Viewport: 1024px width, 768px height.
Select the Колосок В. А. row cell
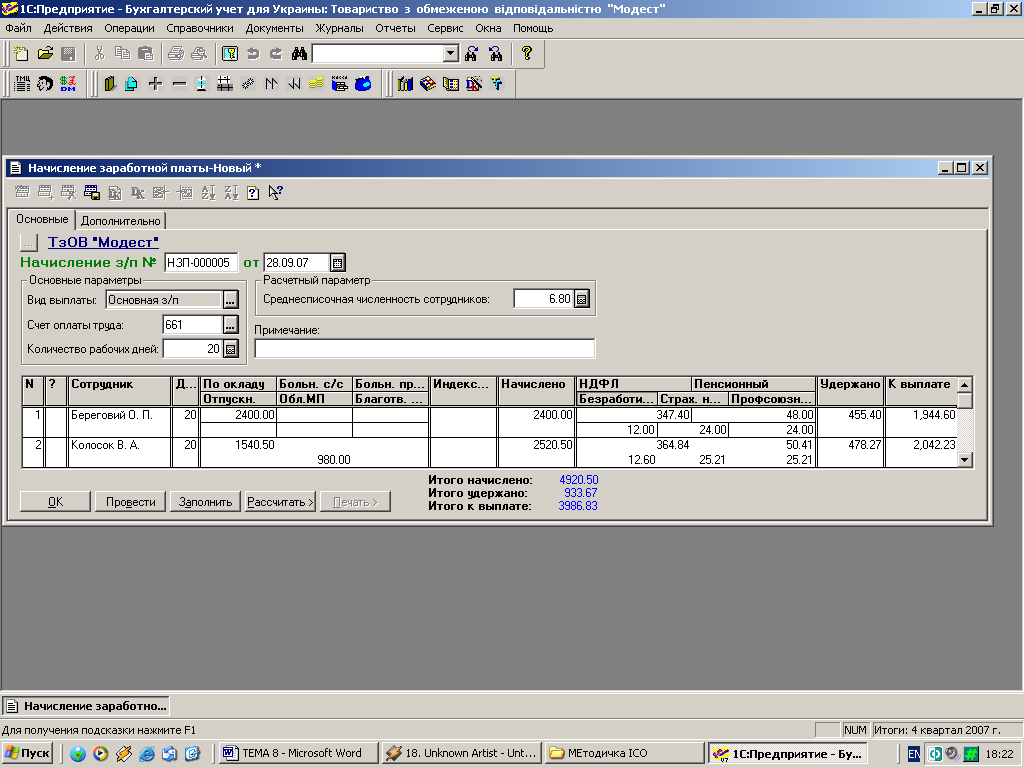(x=119, y=452)
